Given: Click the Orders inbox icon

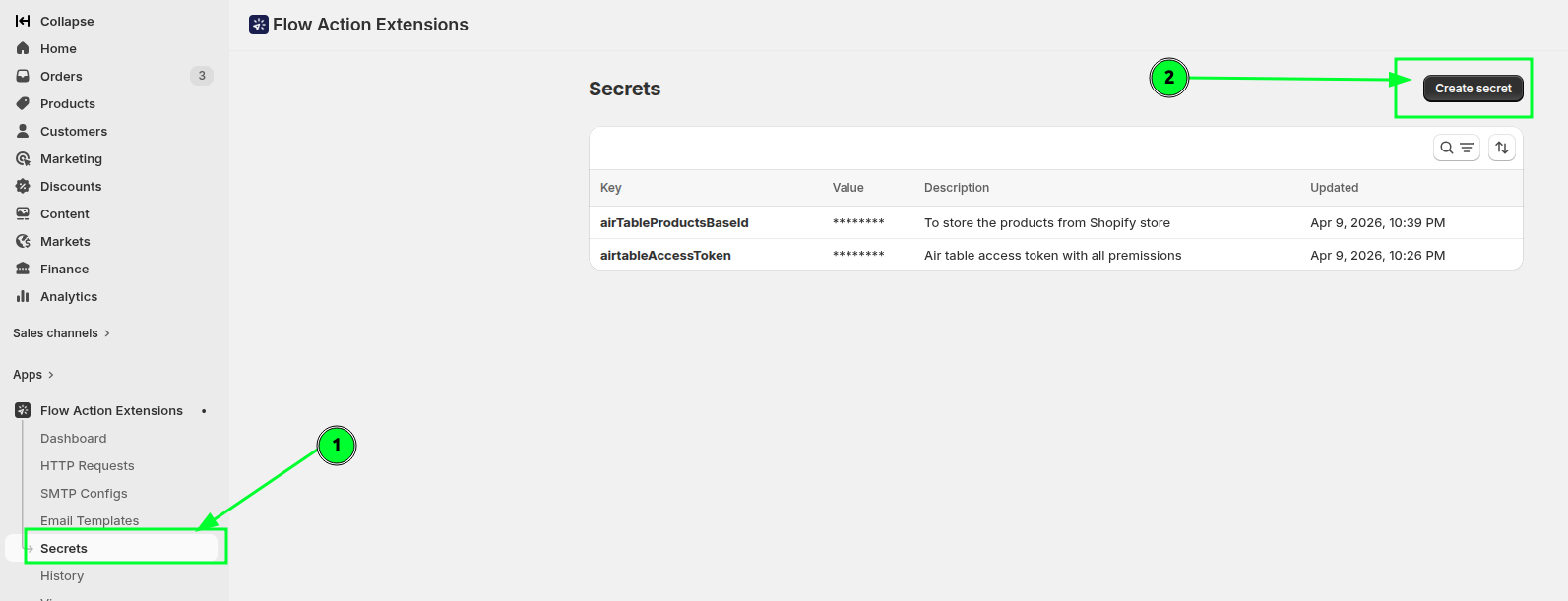Looking at the screenshot, I should click(x=23, y=76).
